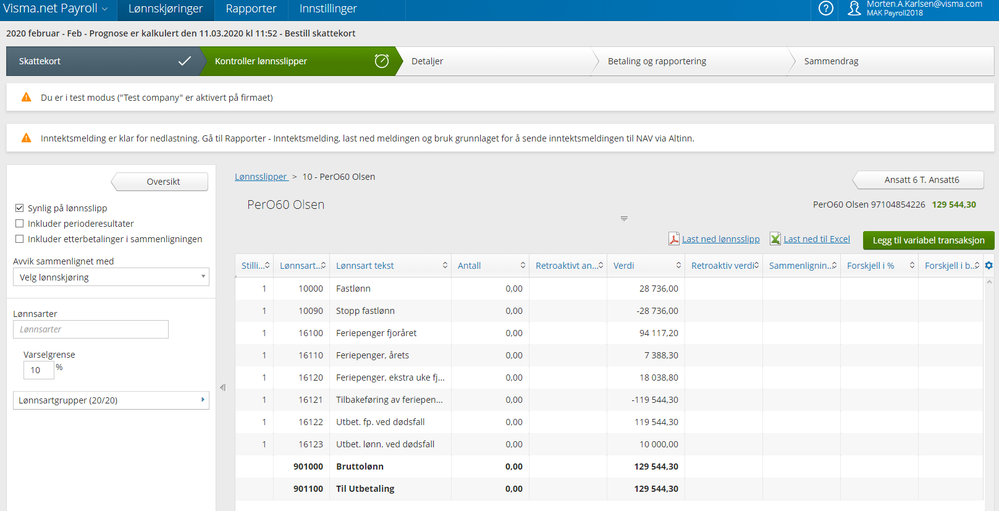The width and height of the screenshot is (999, 511).
Task: Click Legg til variabel transaksjon button
Action: pos(928,240)
